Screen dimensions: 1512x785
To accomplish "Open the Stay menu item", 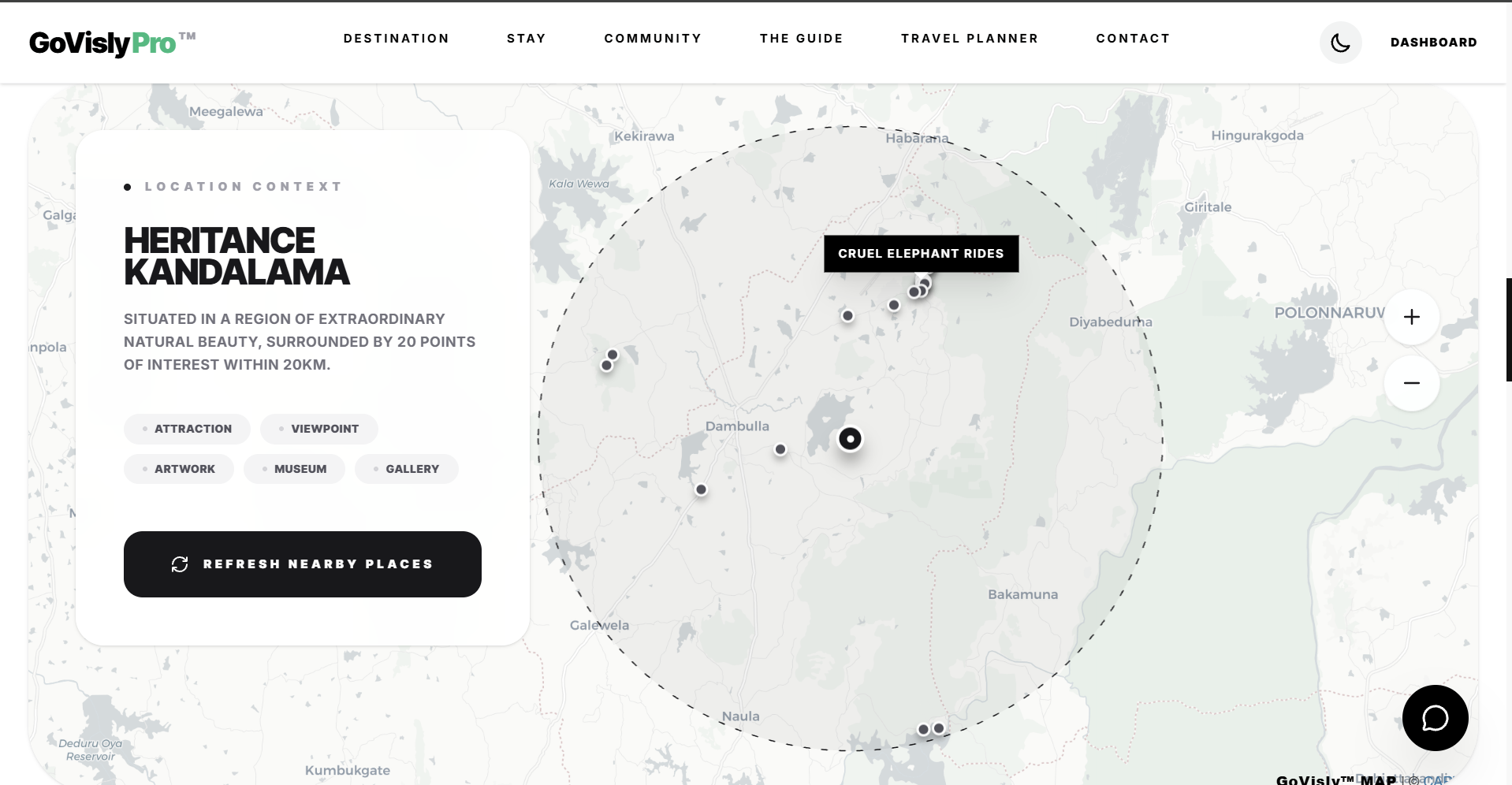I will 527,39.
